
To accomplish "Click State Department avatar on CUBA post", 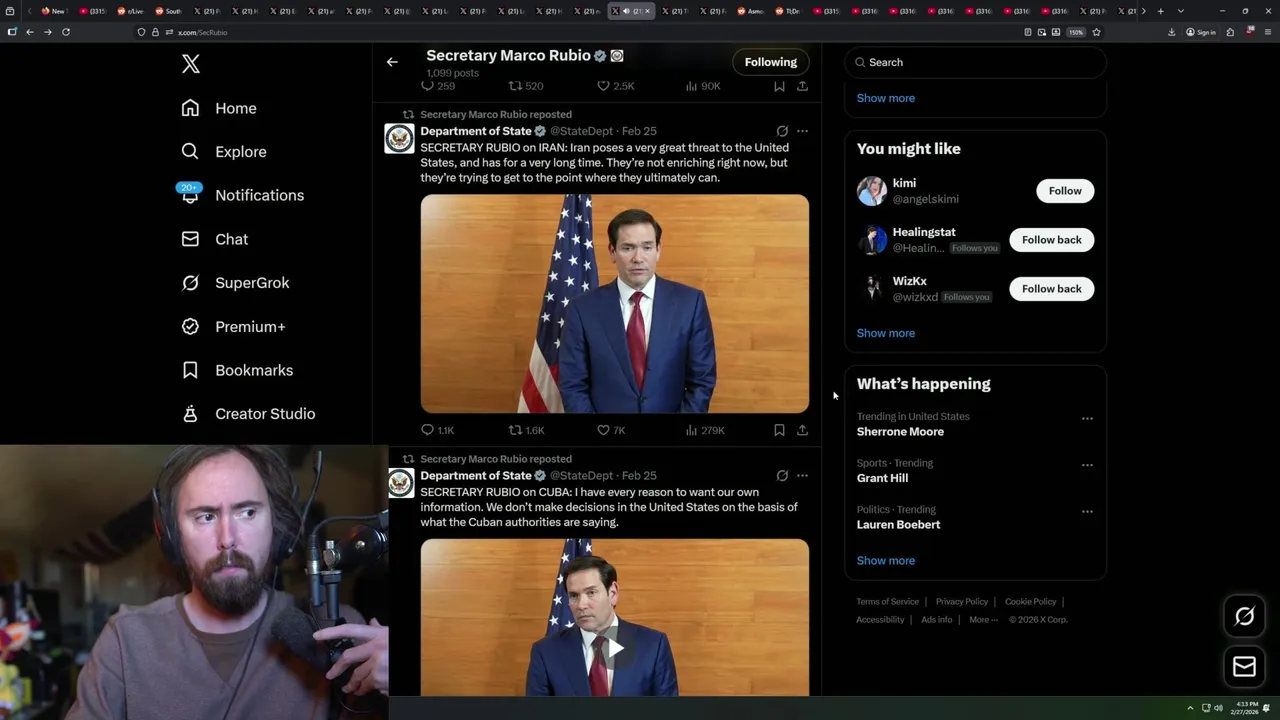I will (x=399, y=484).
